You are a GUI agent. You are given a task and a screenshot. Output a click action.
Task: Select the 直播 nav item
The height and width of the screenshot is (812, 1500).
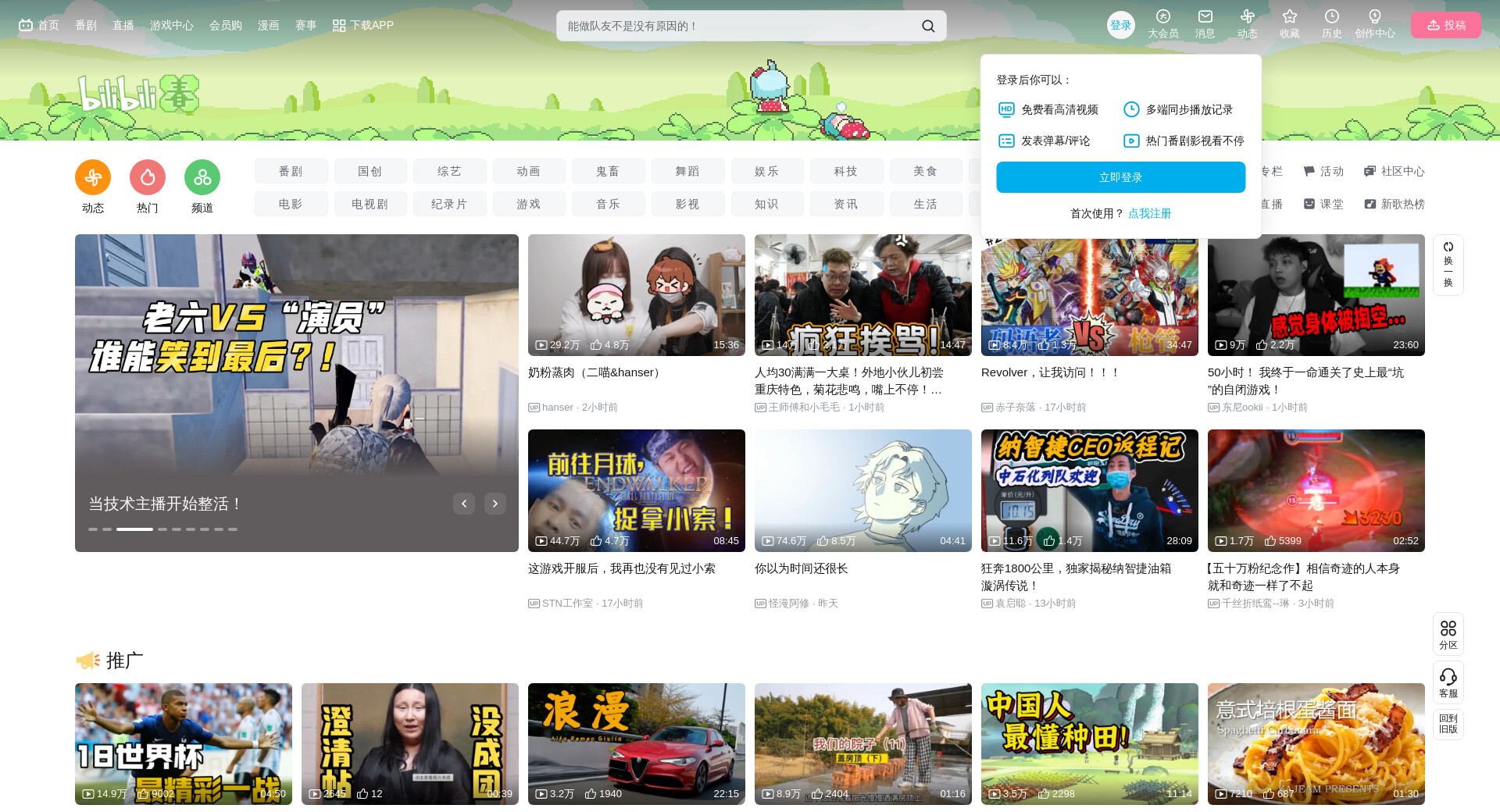[123, 25]
